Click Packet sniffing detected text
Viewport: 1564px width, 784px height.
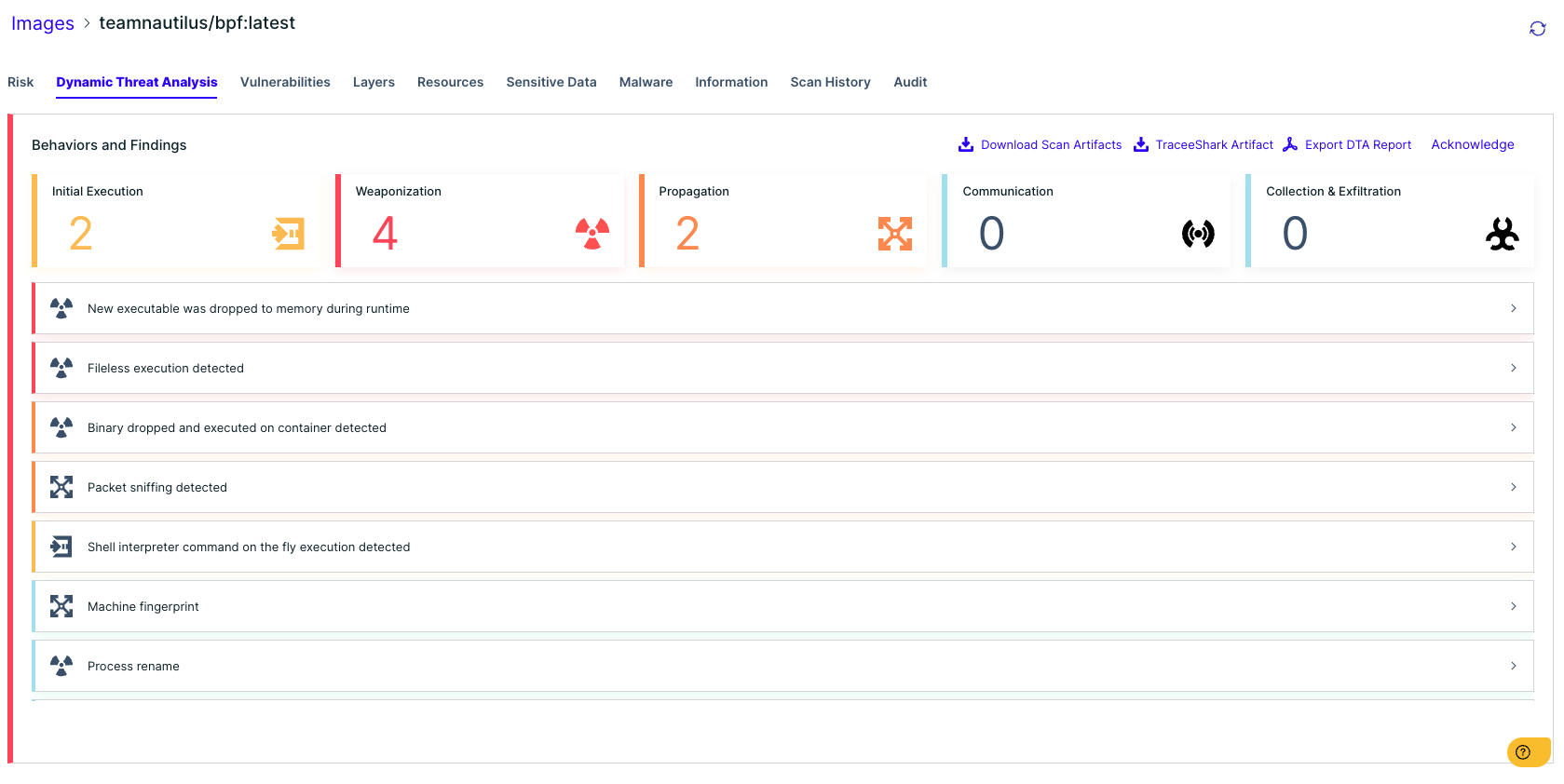(x=157, y=487)
